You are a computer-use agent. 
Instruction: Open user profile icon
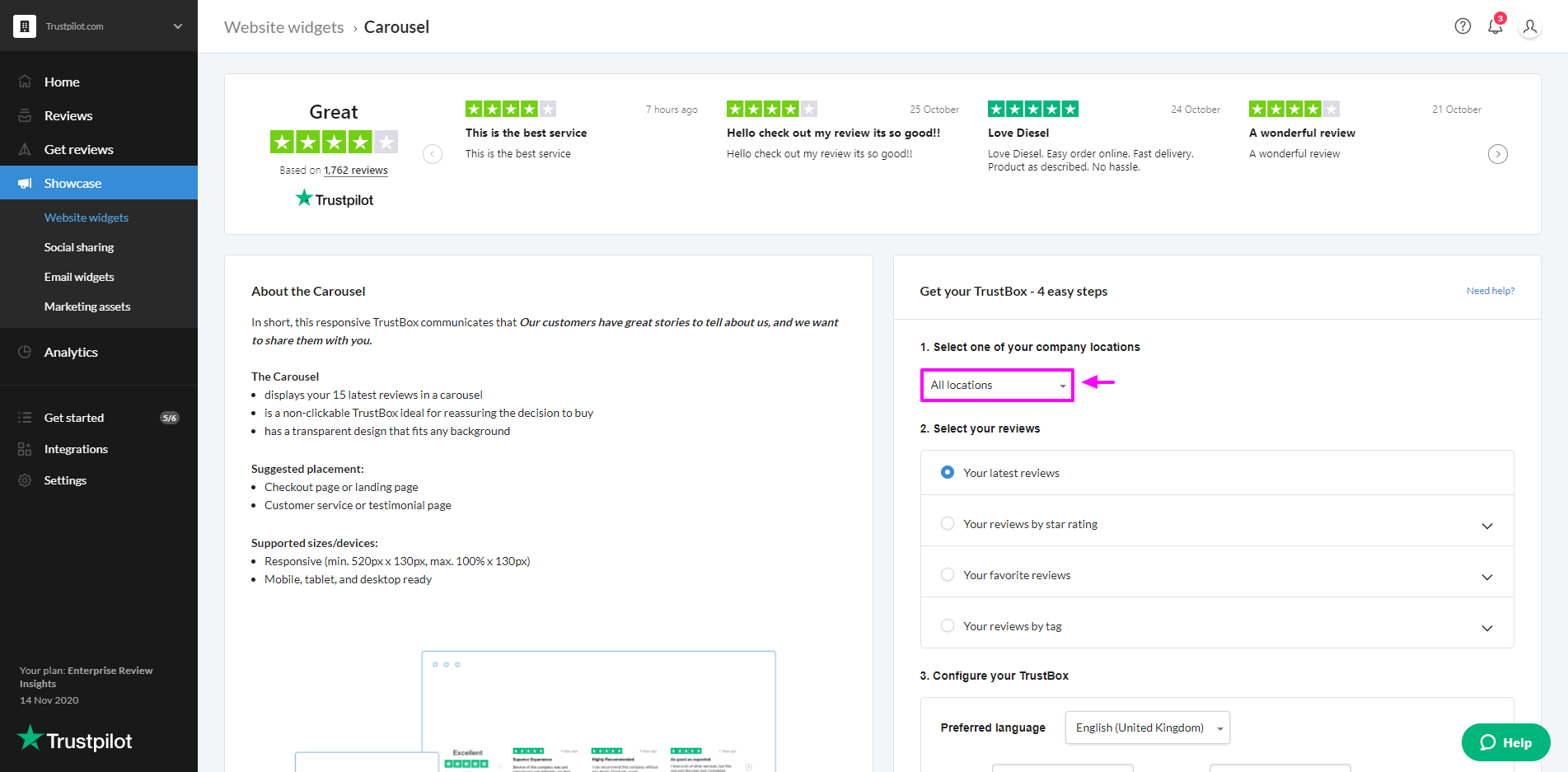[1530, 26]
